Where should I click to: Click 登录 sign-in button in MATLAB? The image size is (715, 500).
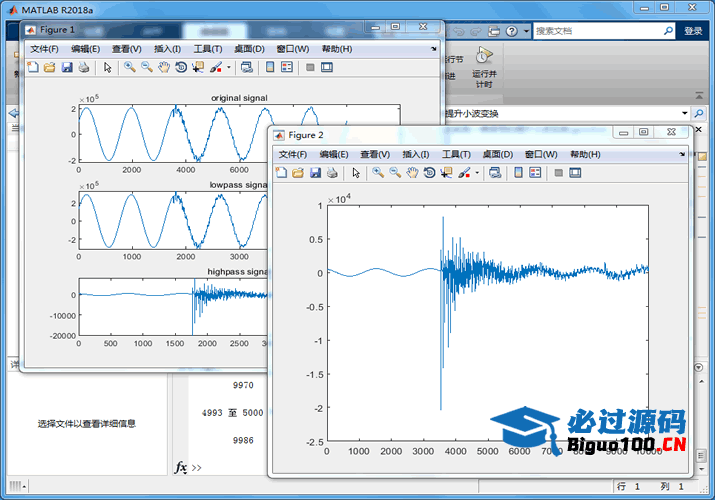[693, 31]
